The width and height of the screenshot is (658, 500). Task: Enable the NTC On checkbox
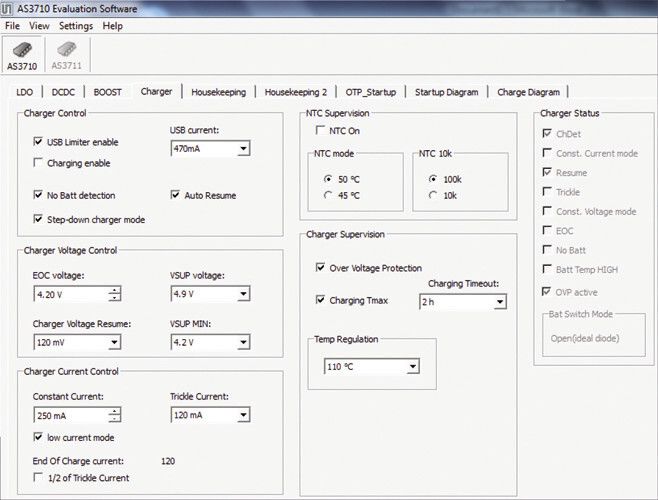[320, 130]
